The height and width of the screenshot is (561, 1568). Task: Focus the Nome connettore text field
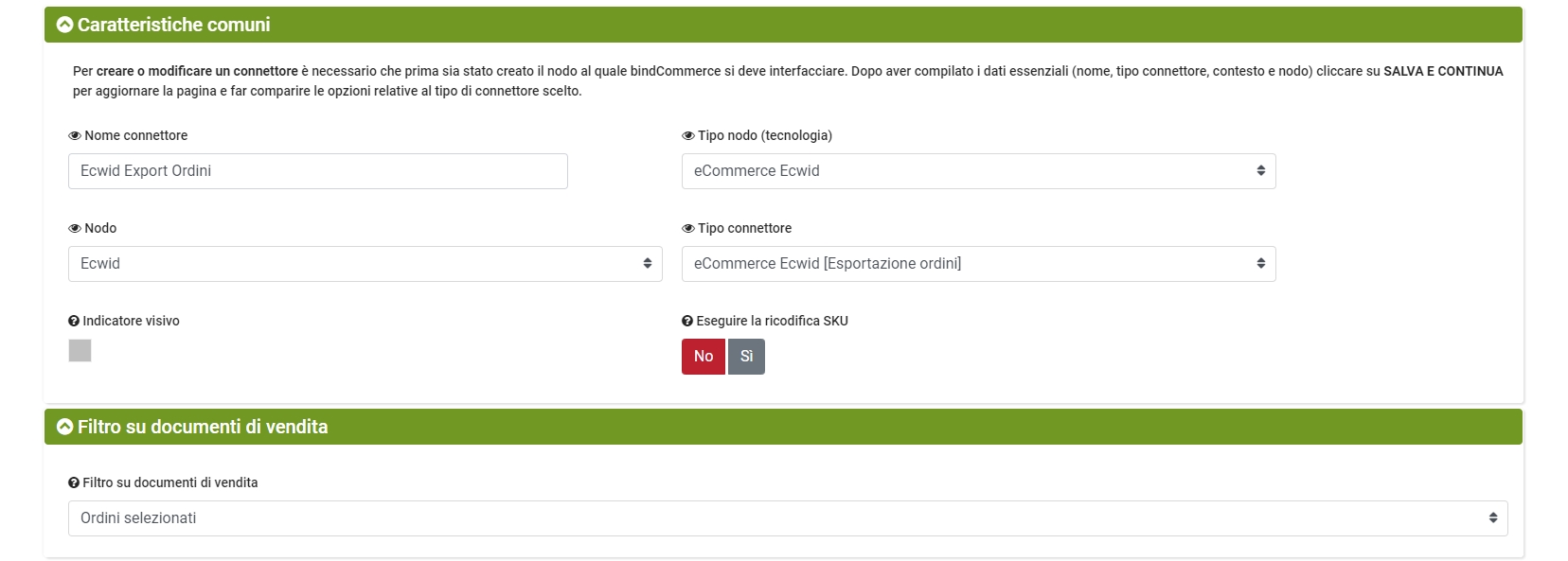point(317,171)
